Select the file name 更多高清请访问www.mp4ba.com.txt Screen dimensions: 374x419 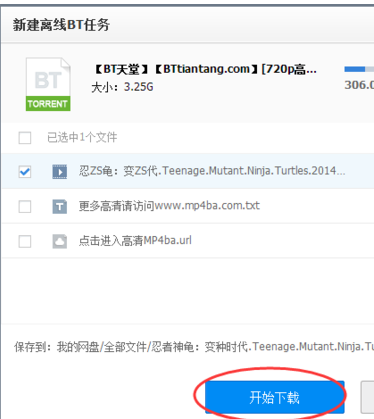(169, 206)
